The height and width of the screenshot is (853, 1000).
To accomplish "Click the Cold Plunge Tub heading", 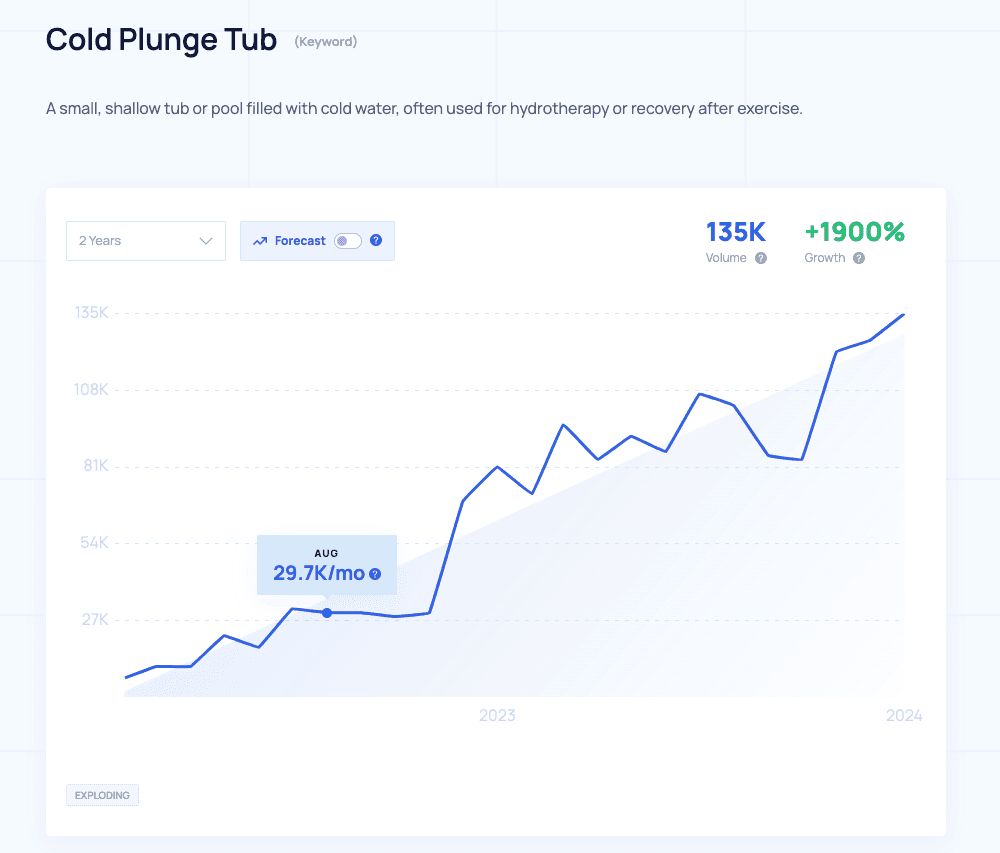I will [161, 40].
